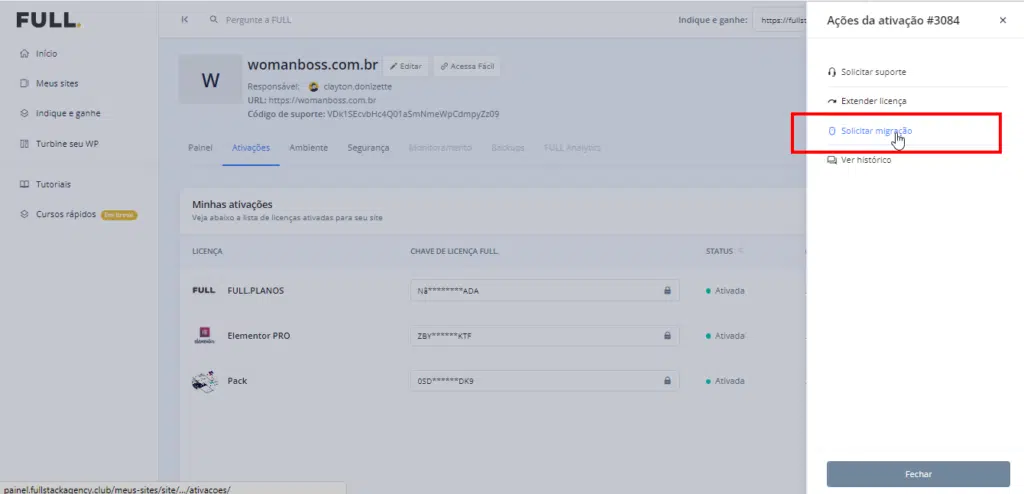Click lock icon in Elementor PRO key field
Viewport: 1024px width, 494px height.
coord(667,336)
